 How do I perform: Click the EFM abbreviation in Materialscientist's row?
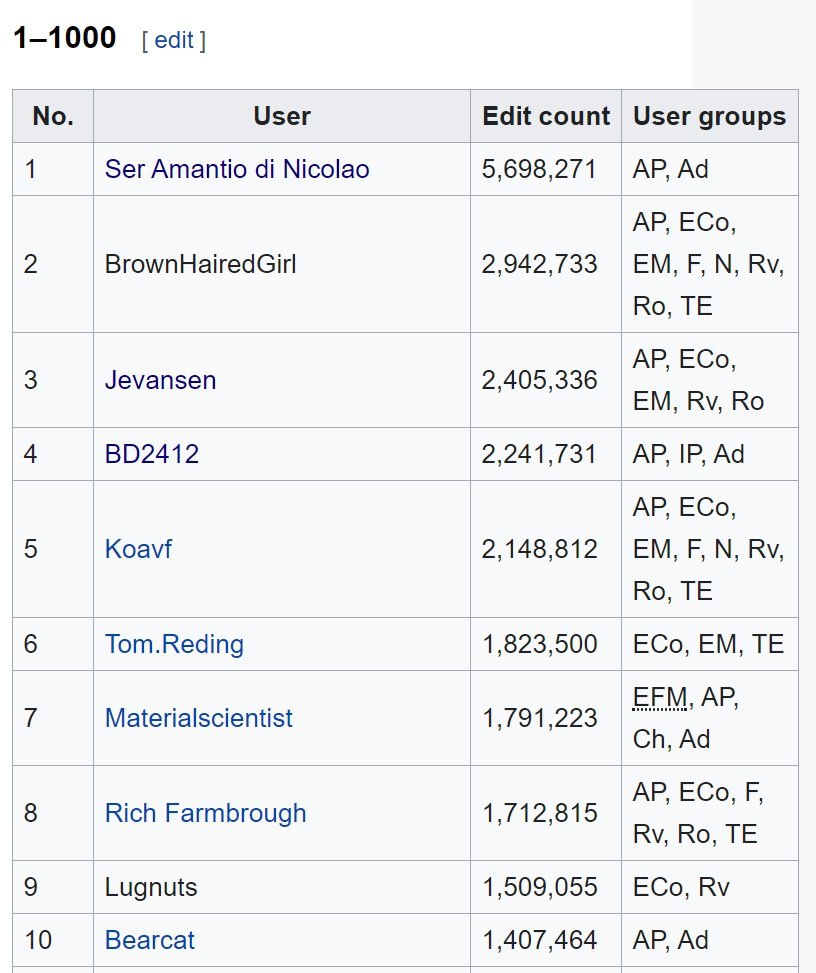(x=659, y=696)
